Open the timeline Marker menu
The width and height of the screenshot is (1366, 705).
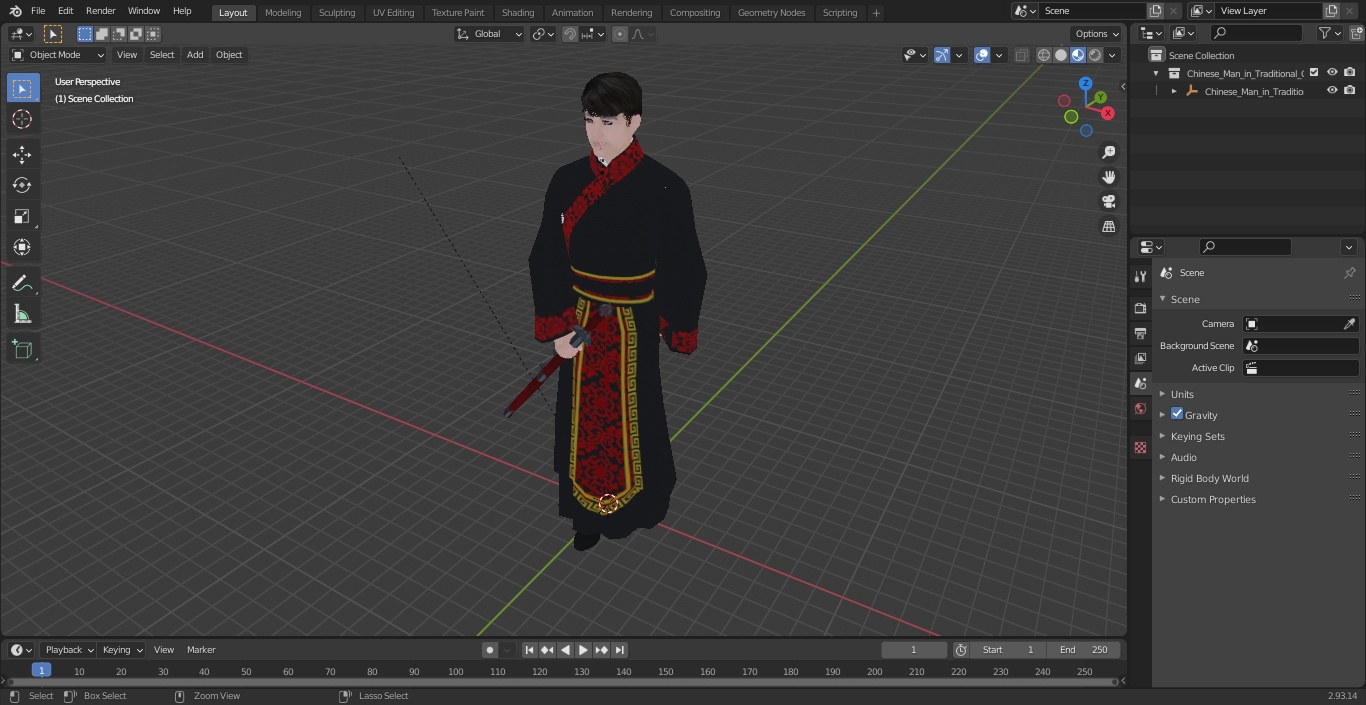[201, 650]
